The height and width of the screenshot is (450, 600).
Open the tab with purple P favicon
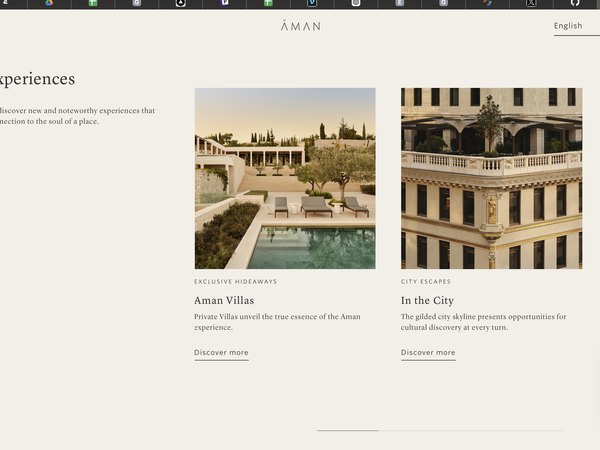pyautogui.click(x=225, y=3)
